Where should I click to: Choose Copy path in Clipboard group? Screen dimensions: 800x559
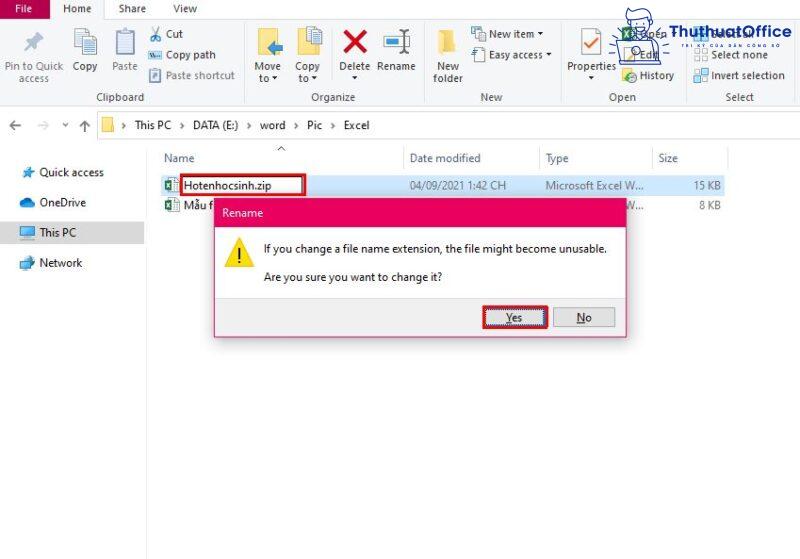182,55
